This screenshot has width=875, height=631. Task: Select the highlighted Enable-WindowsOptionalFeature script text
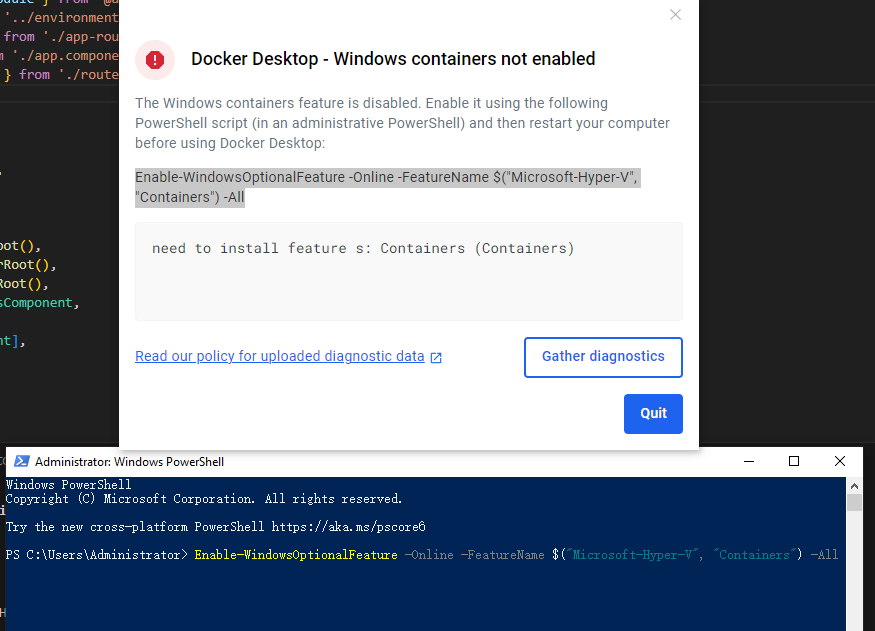click(x=387, y=187)
